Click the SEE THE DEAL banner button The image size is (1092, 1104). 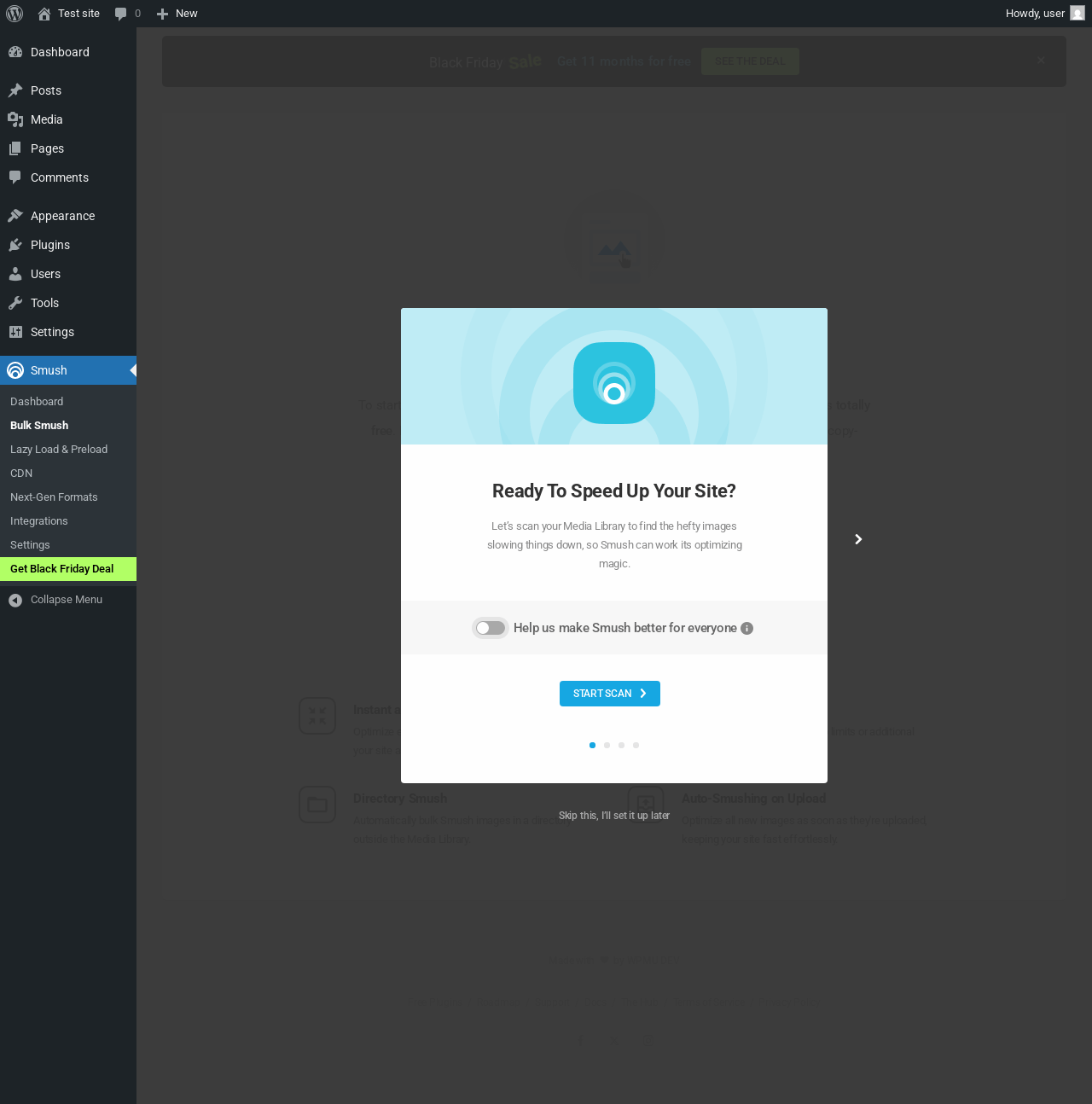click(750, 61)
